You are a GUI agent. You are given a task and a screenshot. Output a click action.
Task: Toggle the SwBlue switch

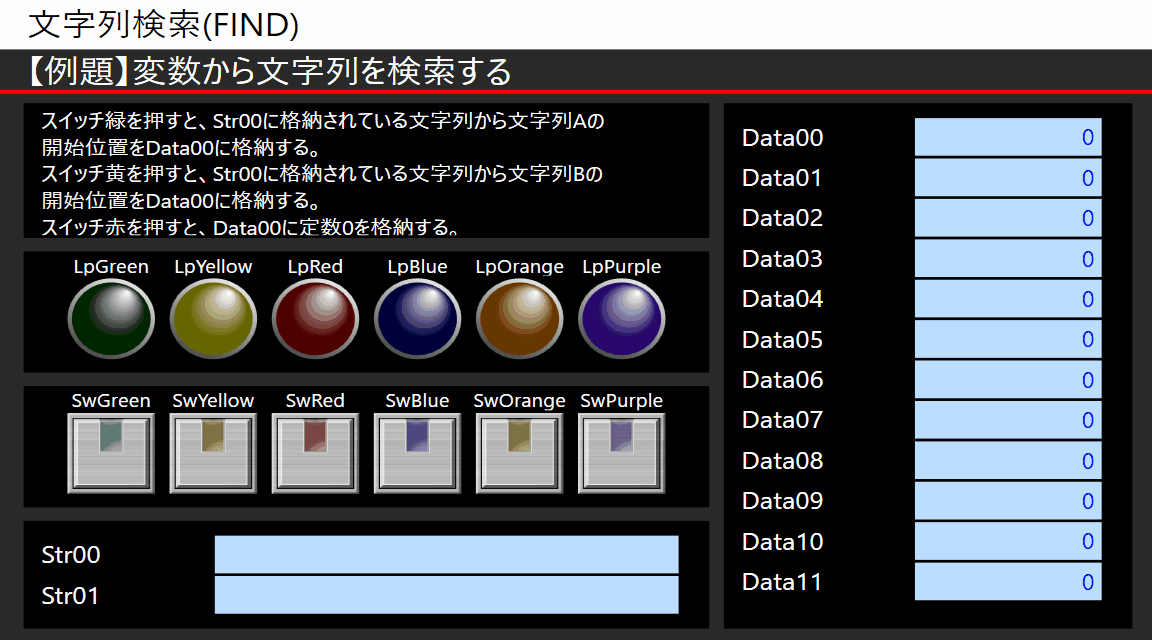click(417, 452)
